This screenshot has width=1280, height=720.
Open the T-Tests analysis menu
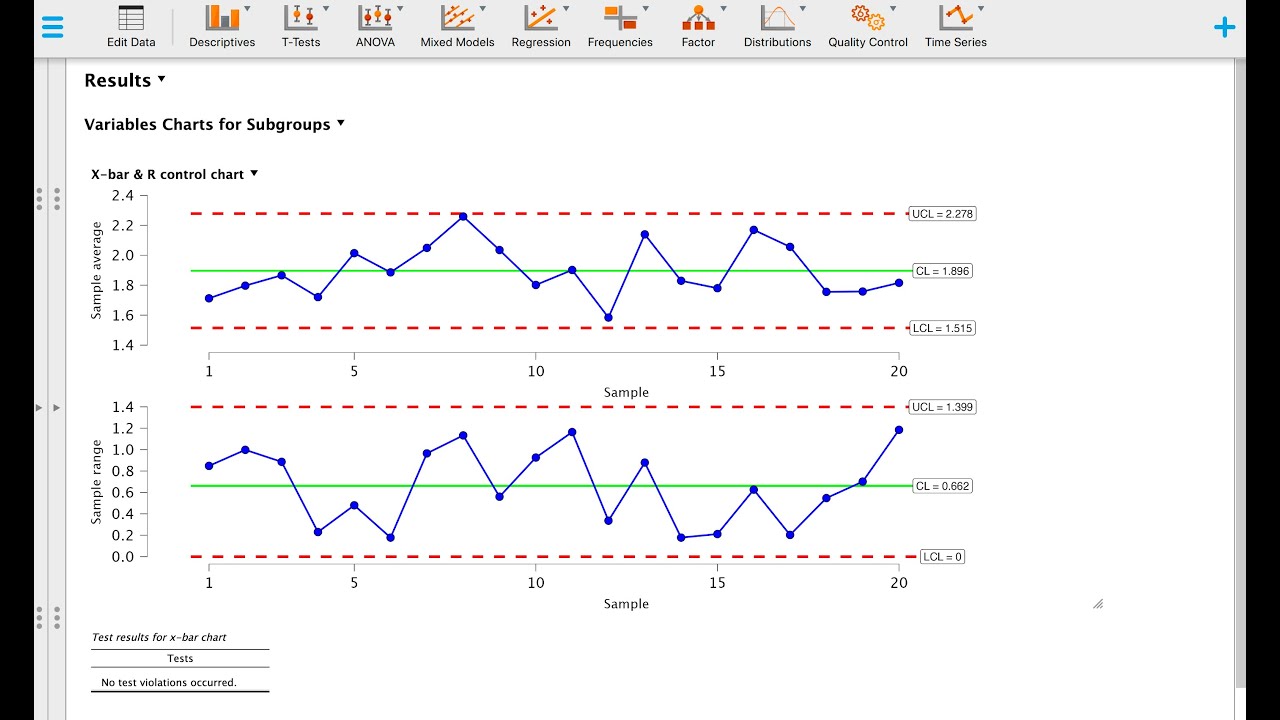[x=300, y=27]
